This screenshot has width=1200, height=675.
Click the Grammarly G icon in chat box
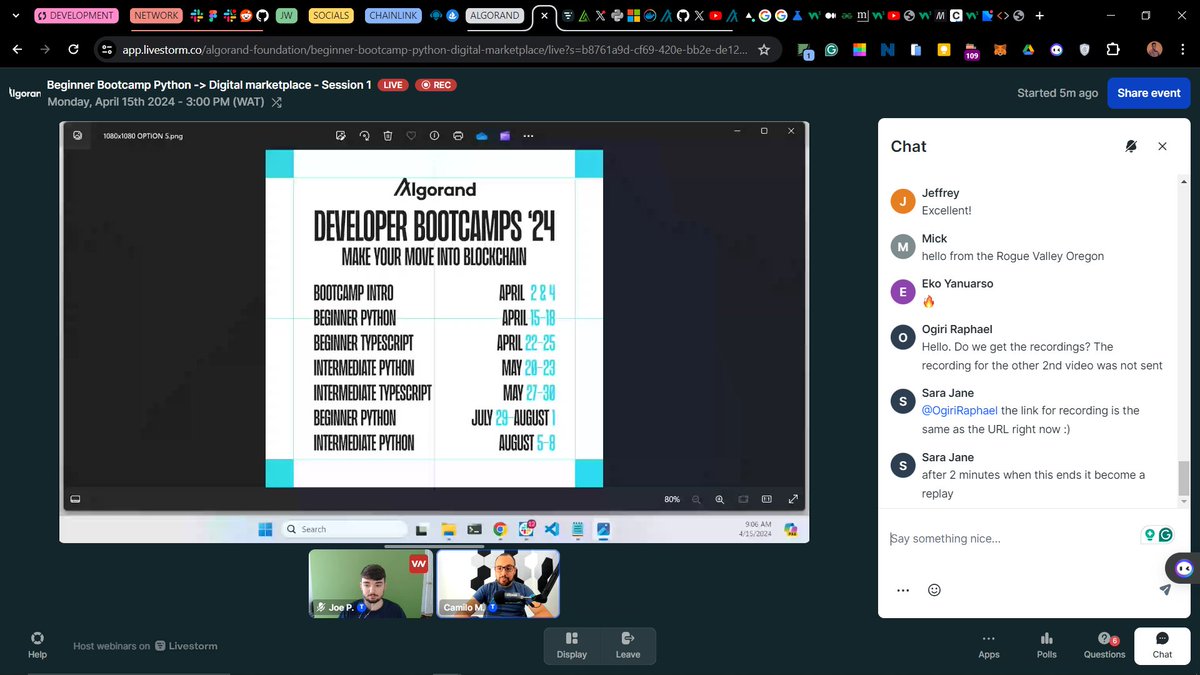pos(1165,535)
